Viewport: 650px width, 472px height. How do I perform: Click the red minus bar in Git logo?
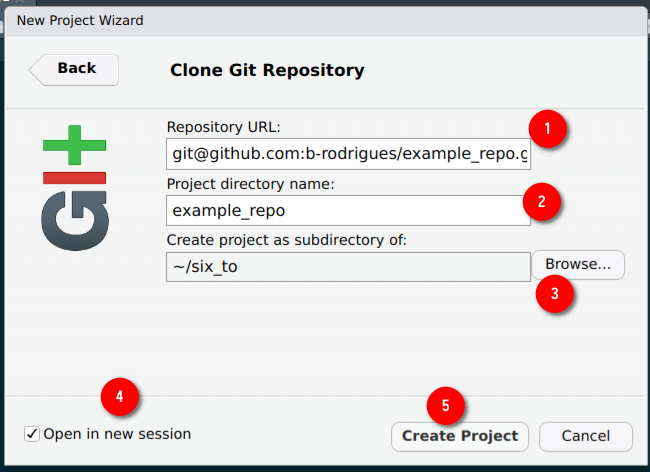click(x=75, y=178)
